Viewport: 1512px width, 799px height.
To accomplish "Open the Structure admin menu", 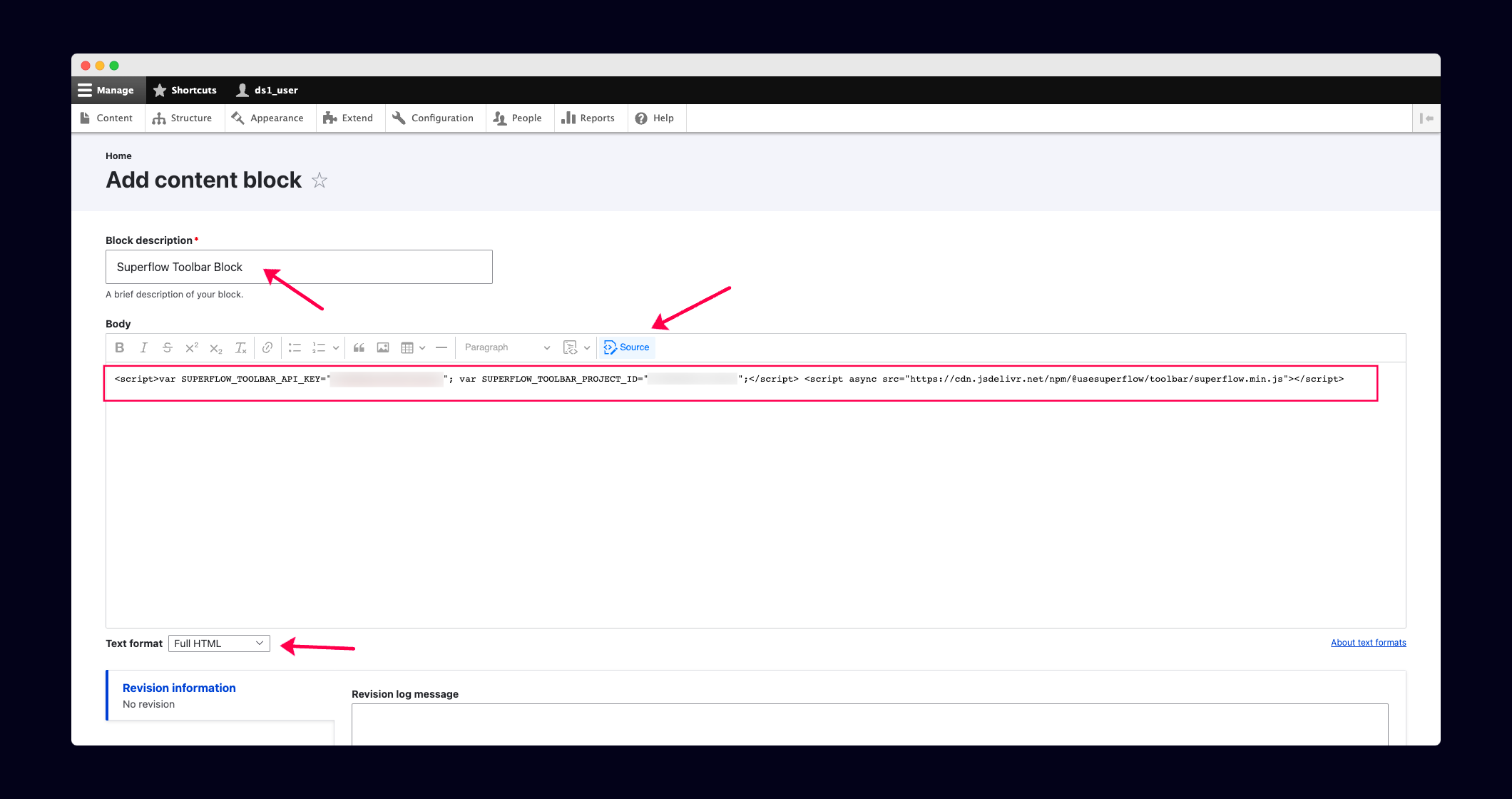I will click(x=183, y=118).
